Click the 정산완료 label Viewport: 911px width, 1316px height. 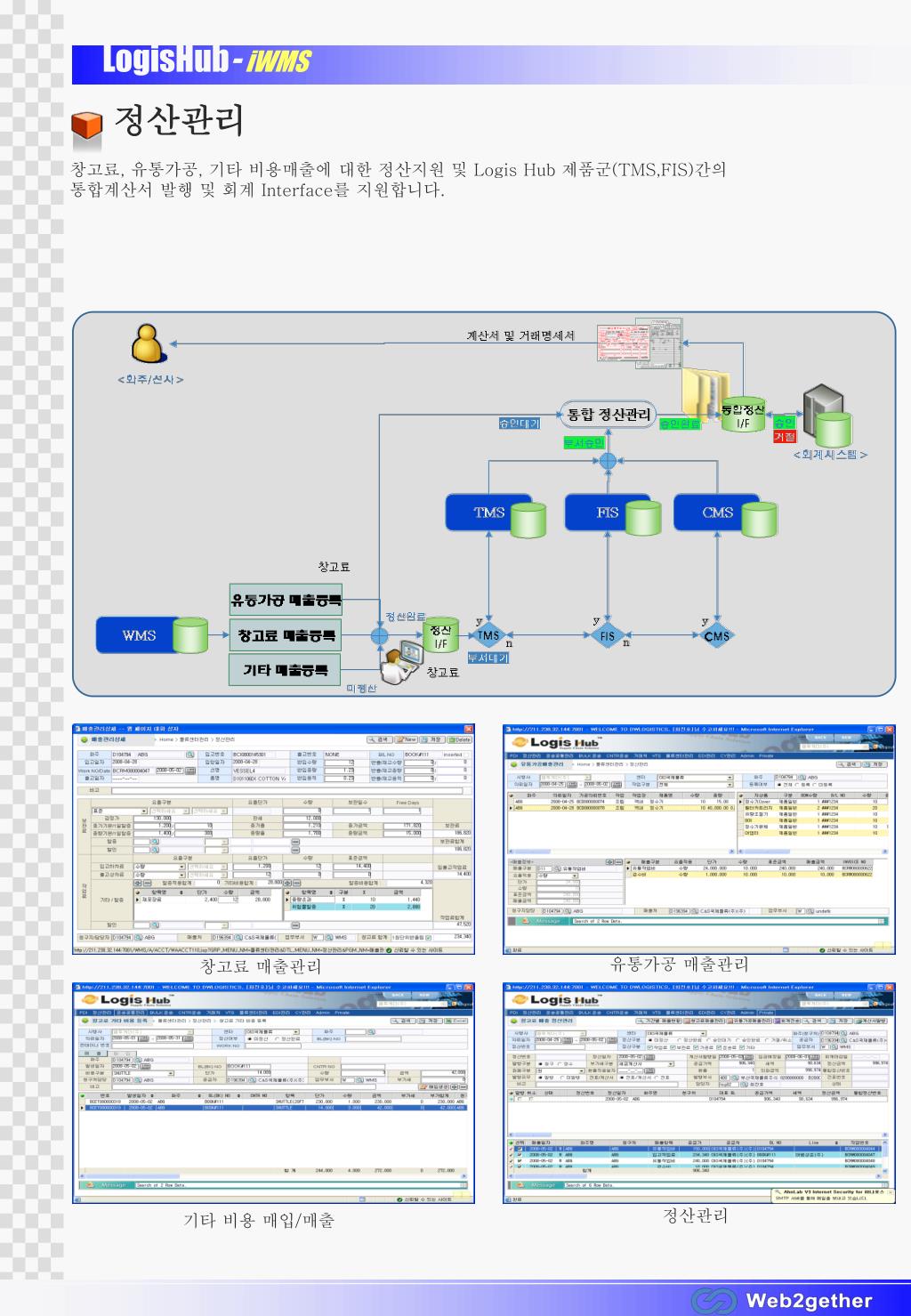click(x=405, y=617)
